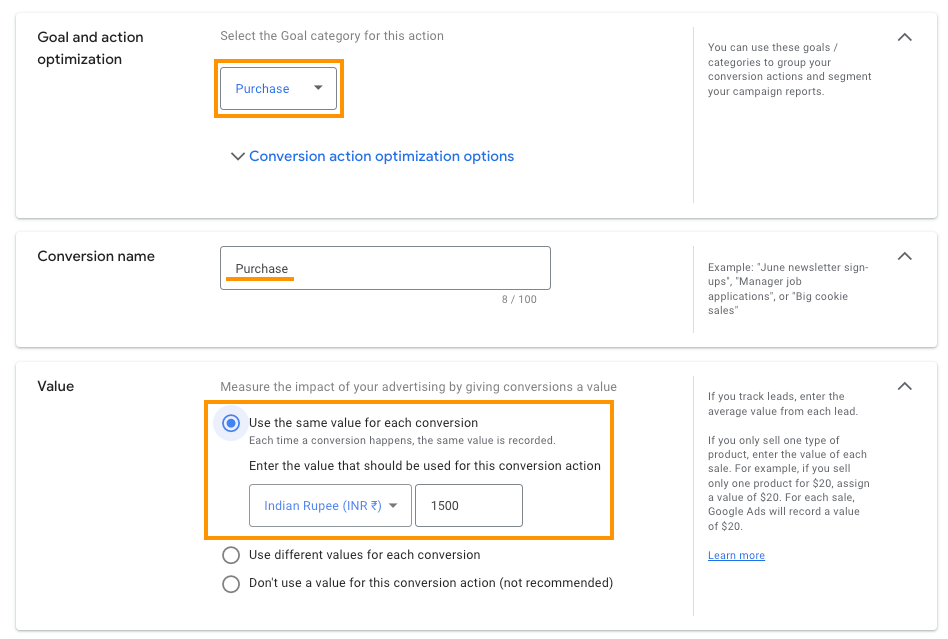Click the conversion value field containing 1500
948x639 pixels.
click(468, 505)
